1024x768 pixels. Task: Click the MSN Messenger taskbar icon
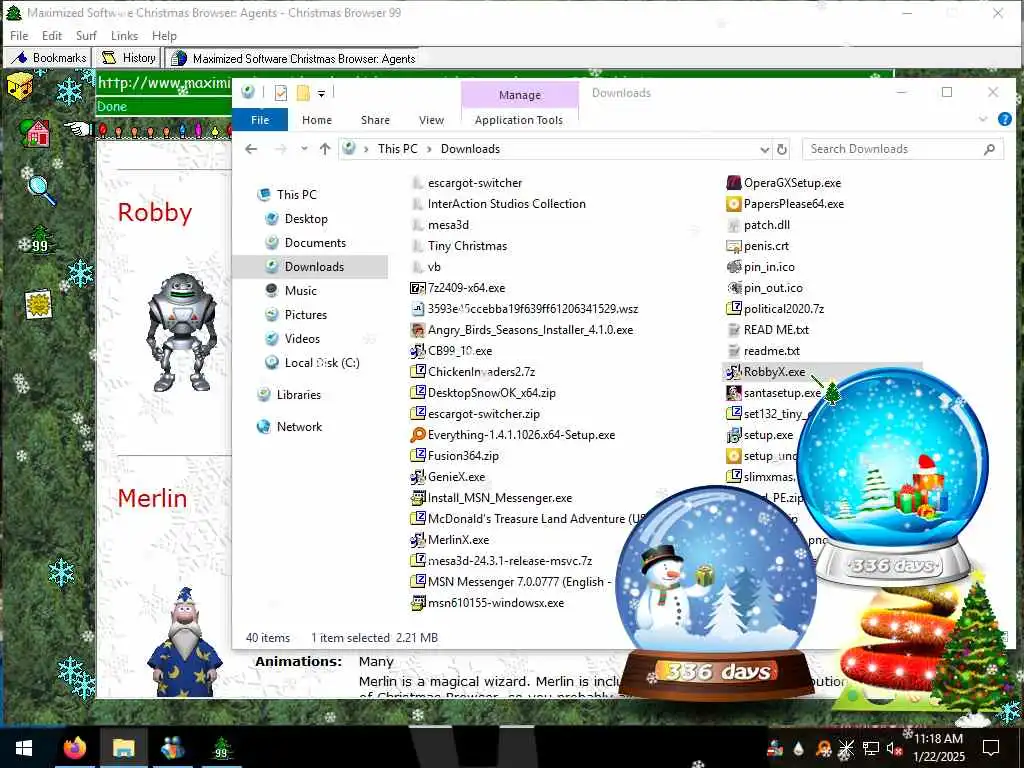coord(172,748)
